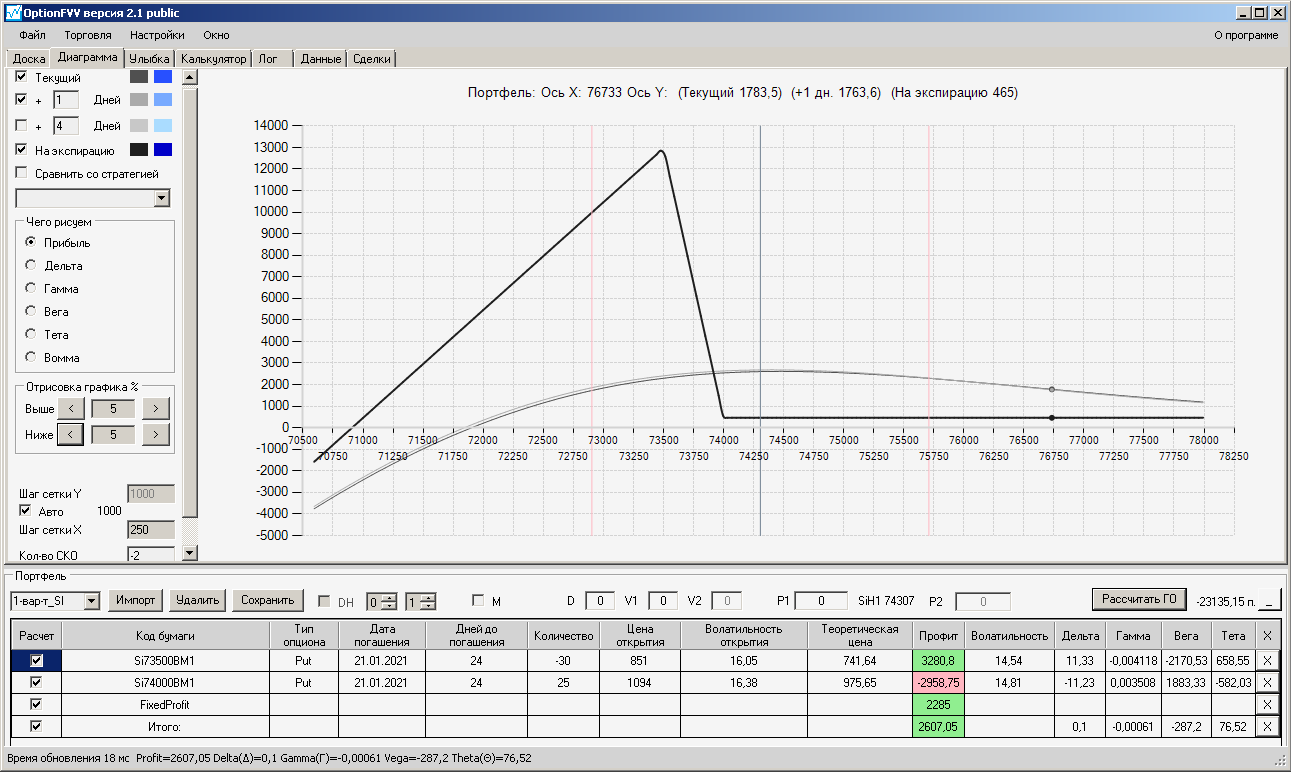The height and width of the screenshot is (772, 1291).
Task: Choose Вега as the plotted value
Action: [31, 312]
